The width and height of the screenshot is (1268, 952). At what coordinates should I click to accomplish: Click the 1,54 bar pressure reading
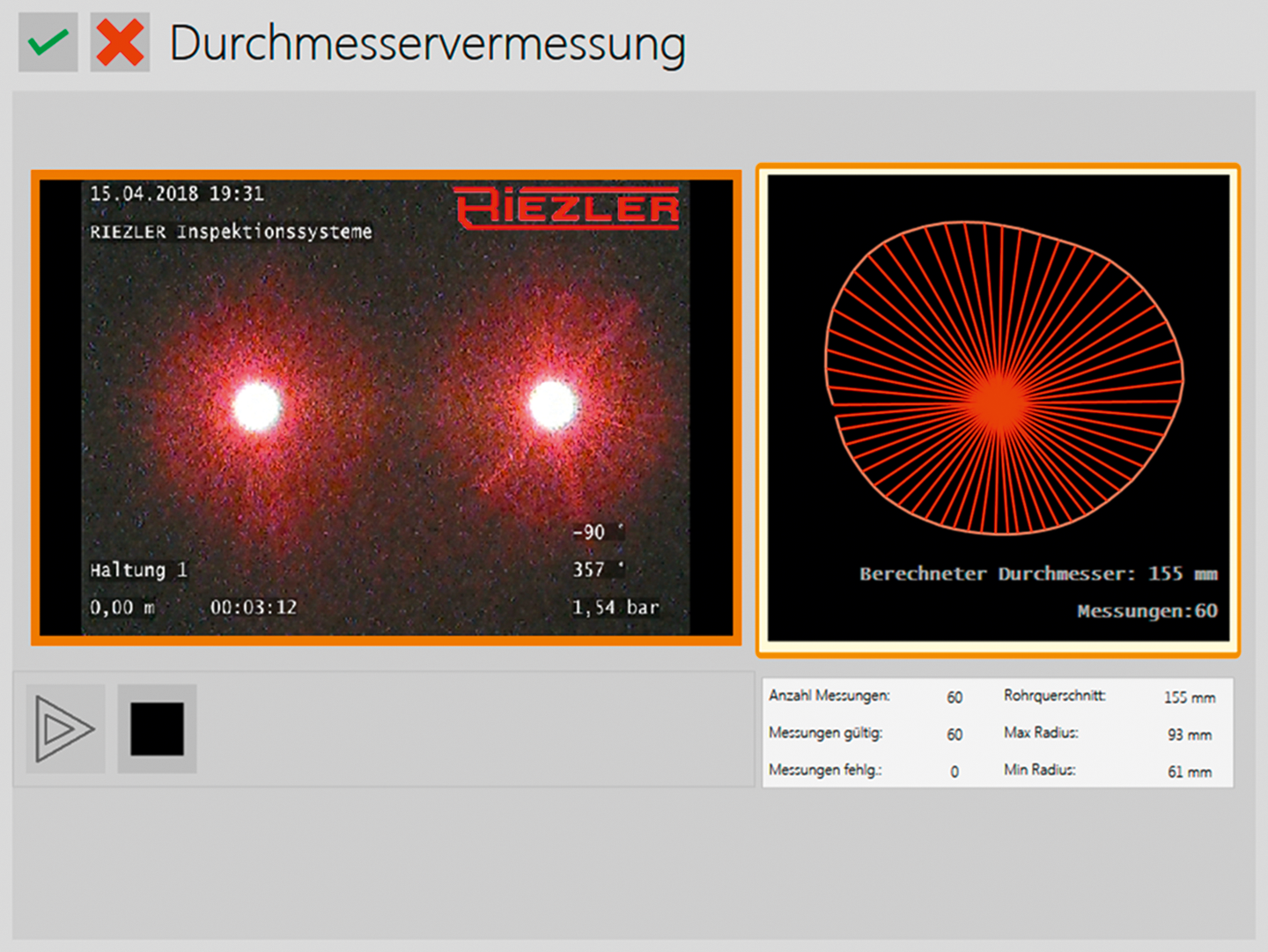click(616, 607)
